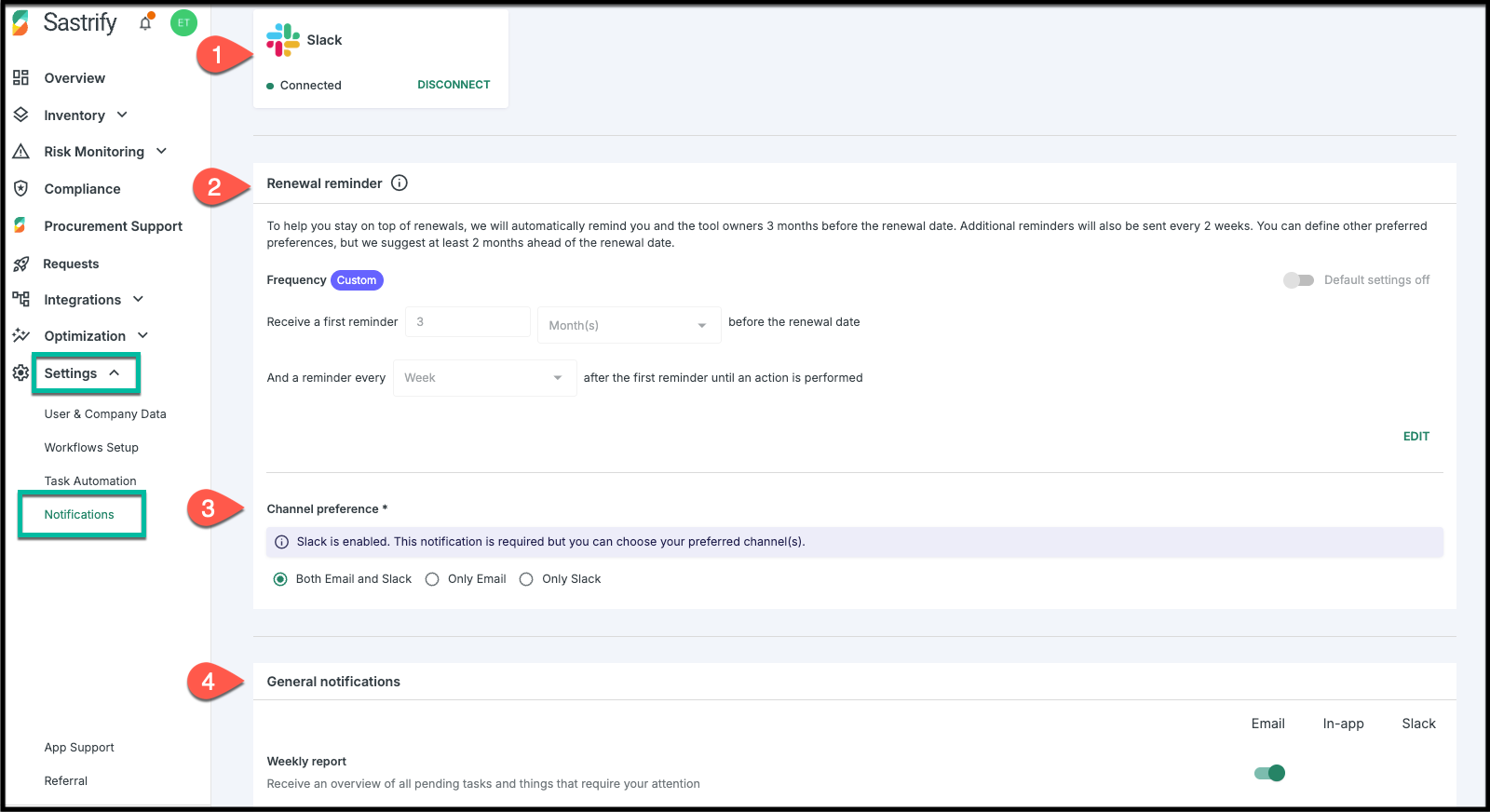This screenshot has height=812, width=1490.
Task: Click the Integrations nodes icon
Action: pyautogui.click(x=20, y=299)
